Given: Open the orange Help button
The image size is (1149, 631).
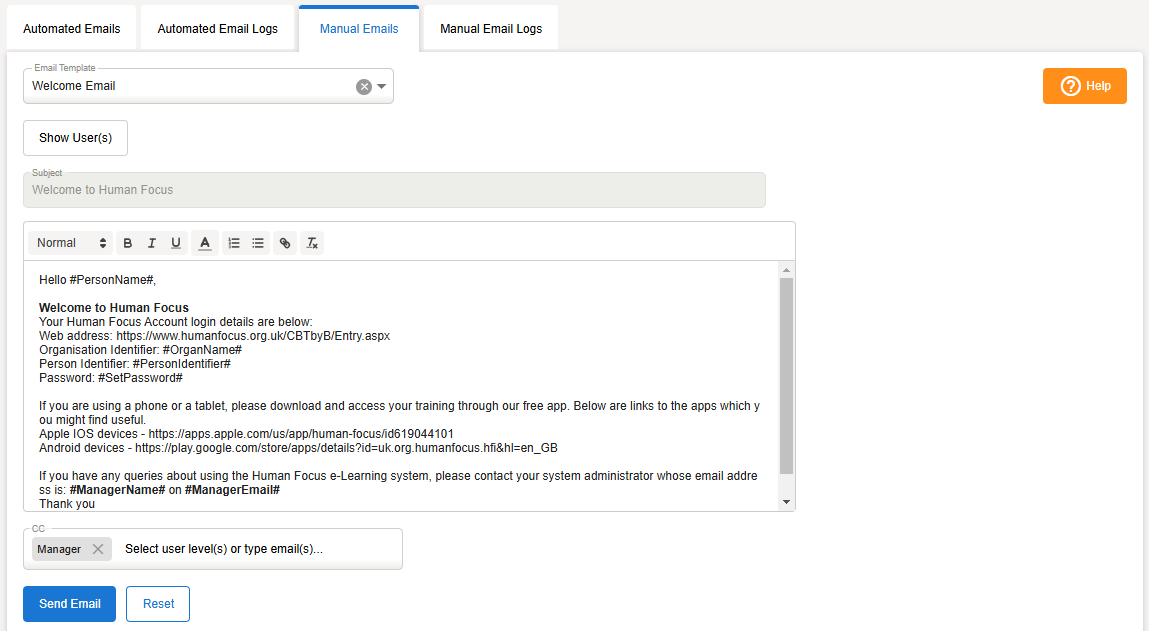Looking at the screenshot, I should pos(1085,86).
